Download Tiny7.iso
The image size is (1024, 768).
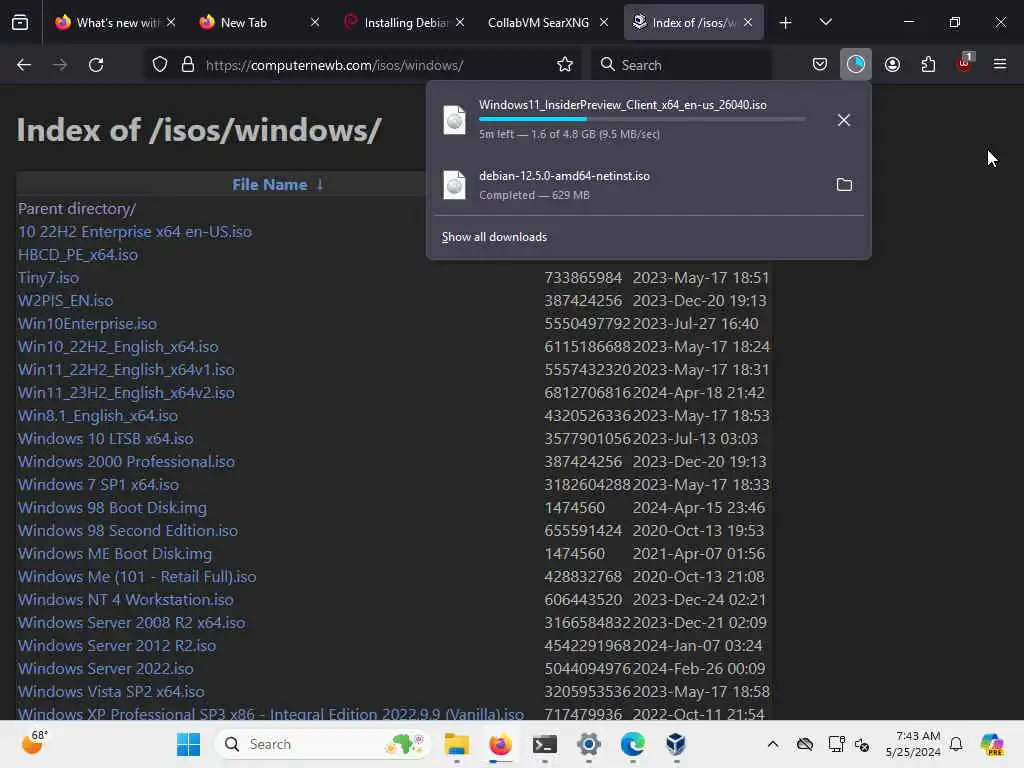(x=48, y=278)
